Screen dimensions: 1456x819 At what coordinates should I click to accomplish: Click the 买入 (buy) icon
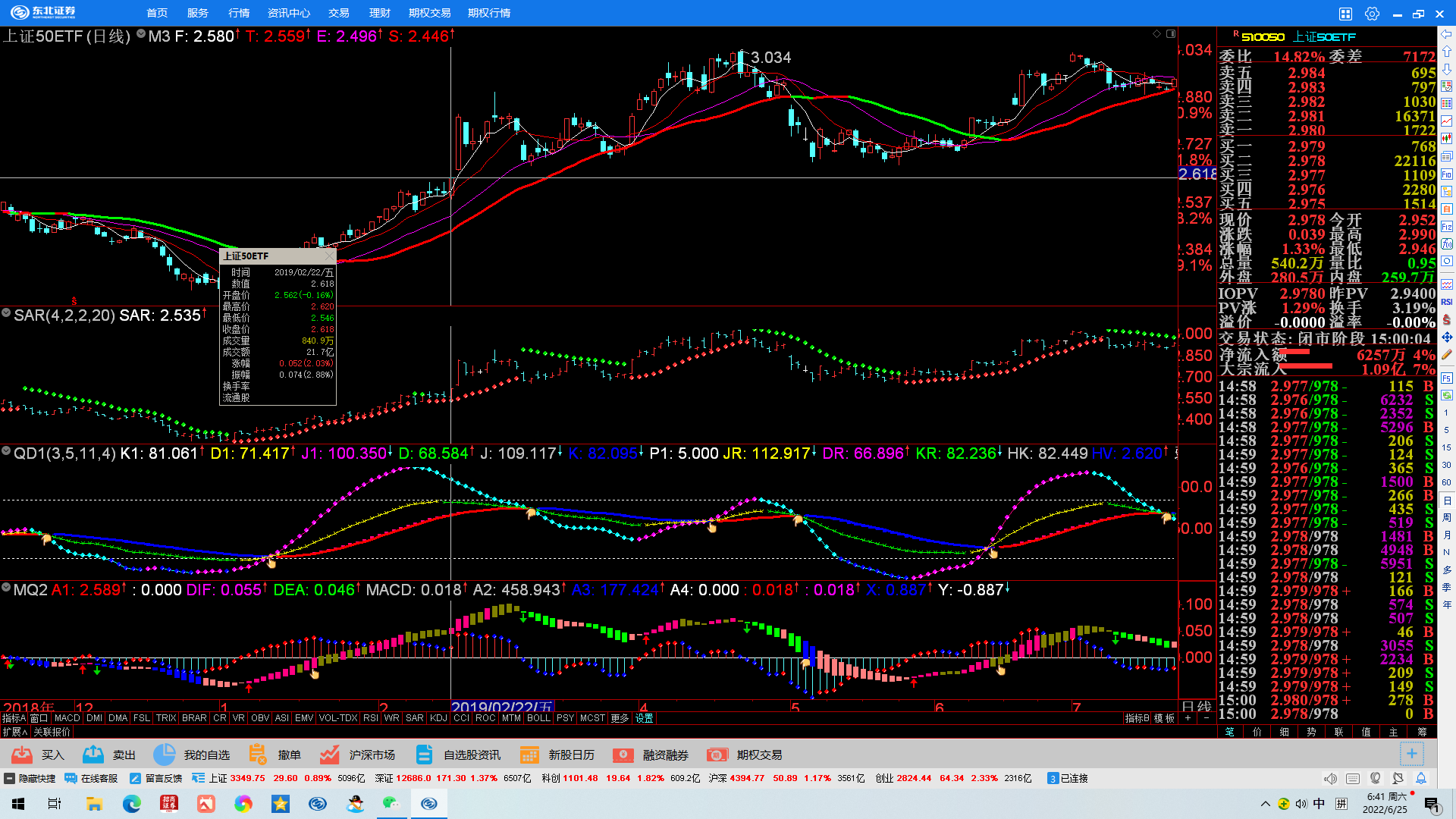[x=23, y=755]
